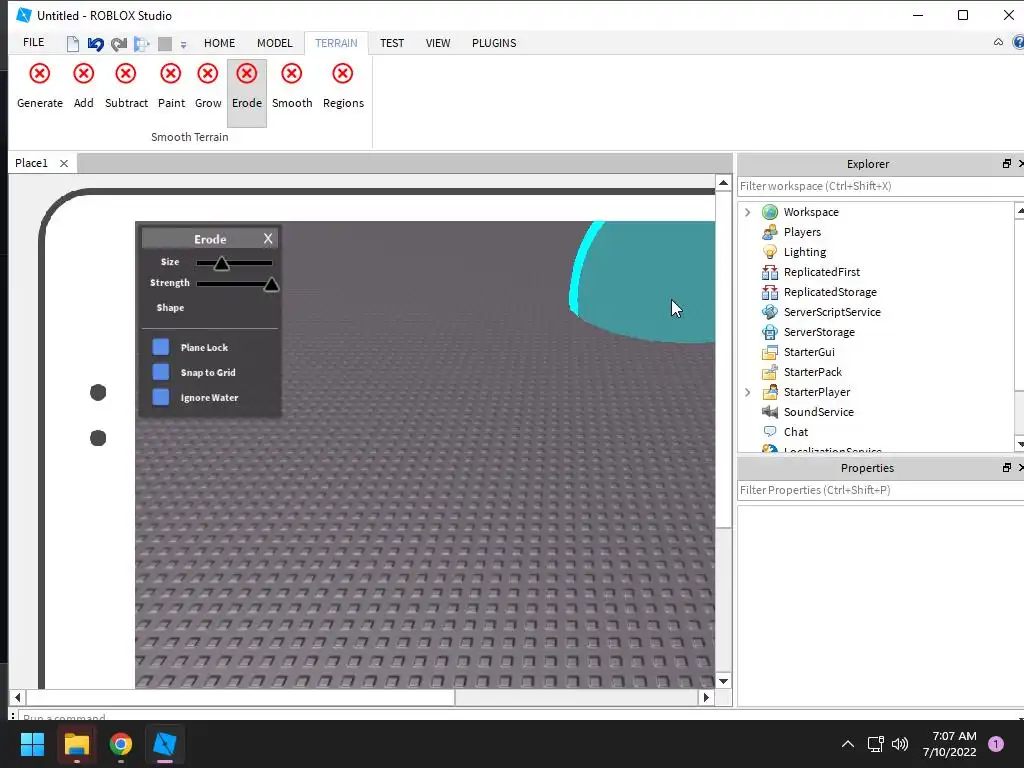1024x768 pixels.
Task: Click the viewport vertical scrollbar up arrow
Action: tap(723, 183)
